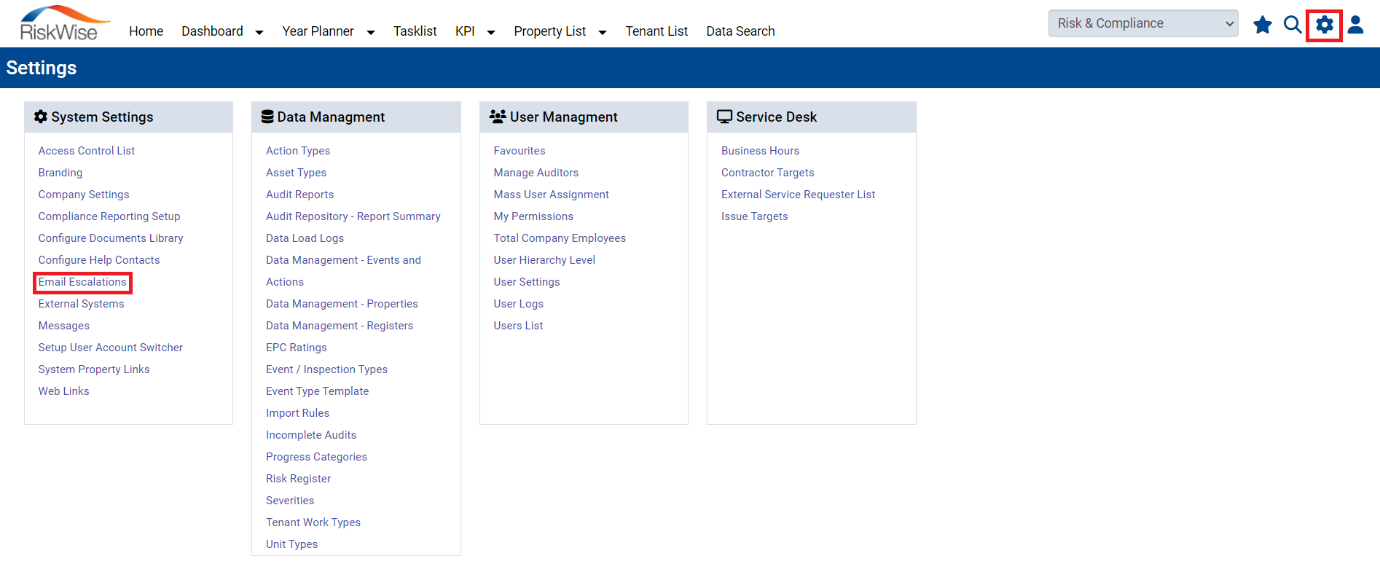This screenshot has width=1380, height=572.
Task: Open the EPC Ratings link
Action: click(x=296, y=348)
